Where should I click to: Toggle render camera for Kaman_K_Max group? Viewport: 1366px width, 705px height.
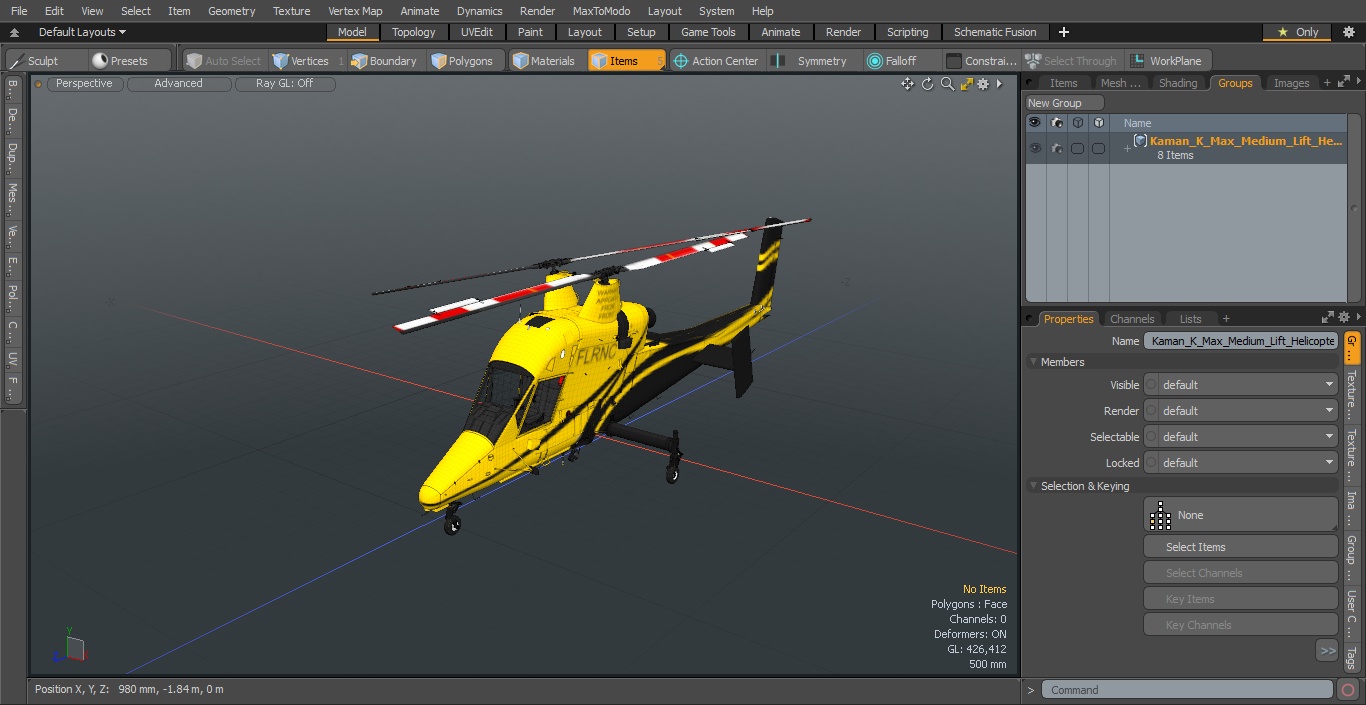1056,148
